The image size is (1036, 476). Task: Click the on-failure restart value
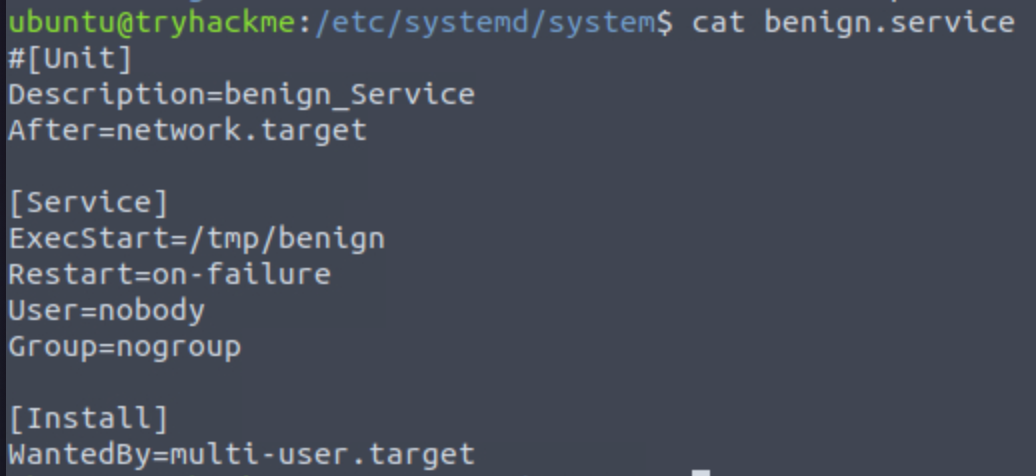pyautogui.click(x=241, y=274)
